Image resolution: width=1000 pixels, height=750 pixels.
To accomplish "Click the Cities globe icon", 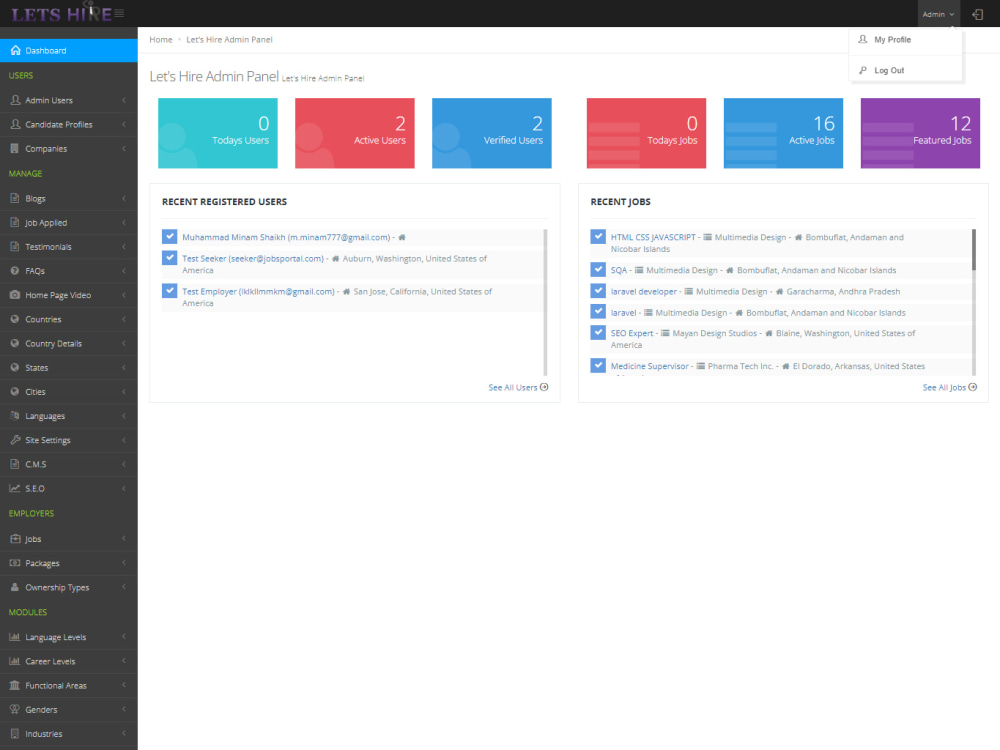I will (x=15, y=392).
